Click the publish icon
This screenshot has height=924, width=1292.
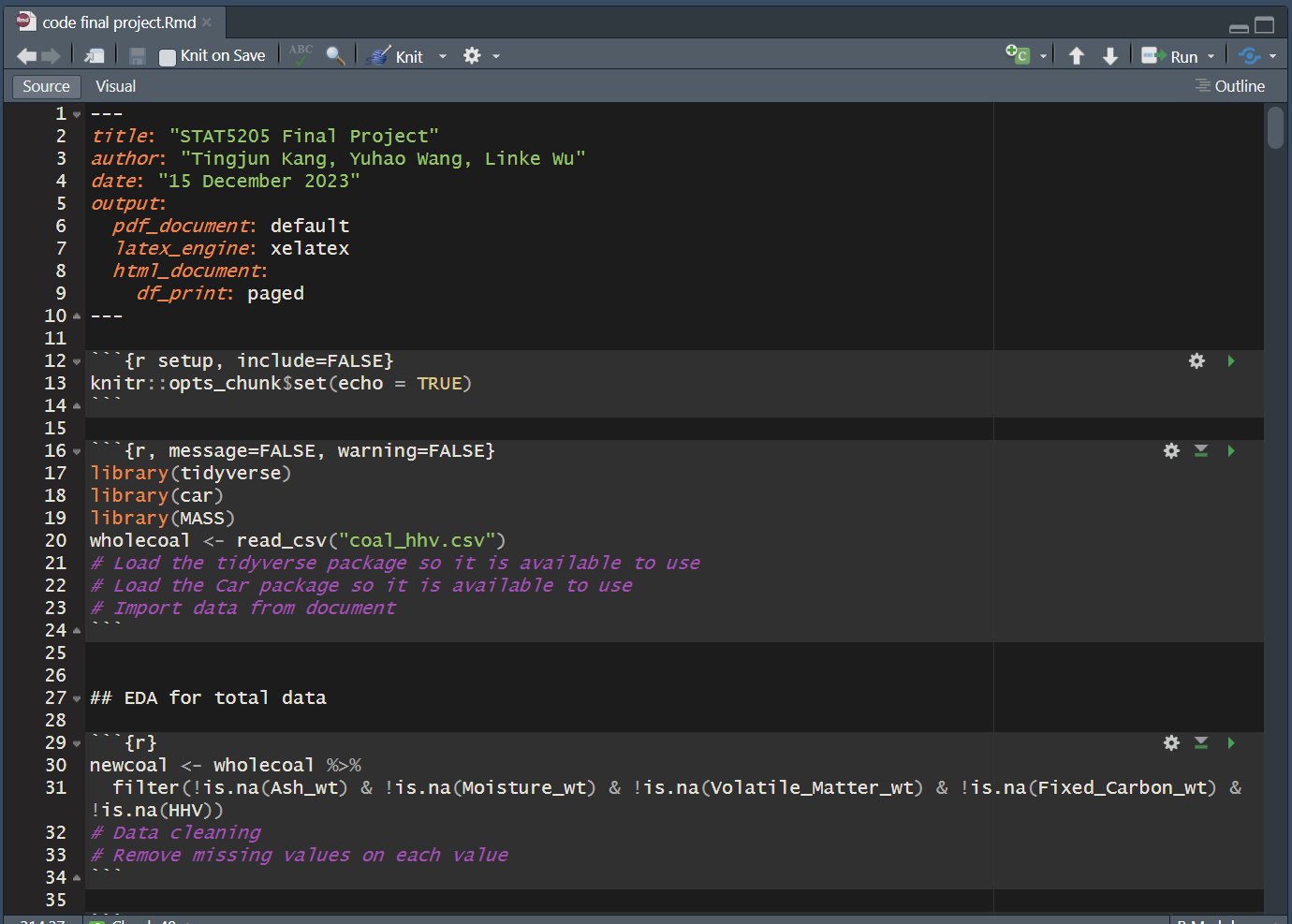(1249, 56)
